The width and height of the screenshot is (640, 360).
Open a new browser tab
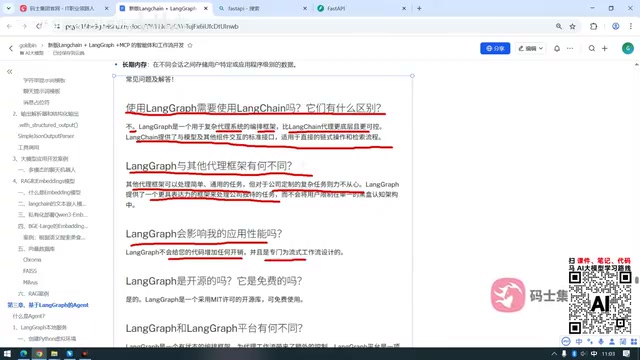coord(419,8)
